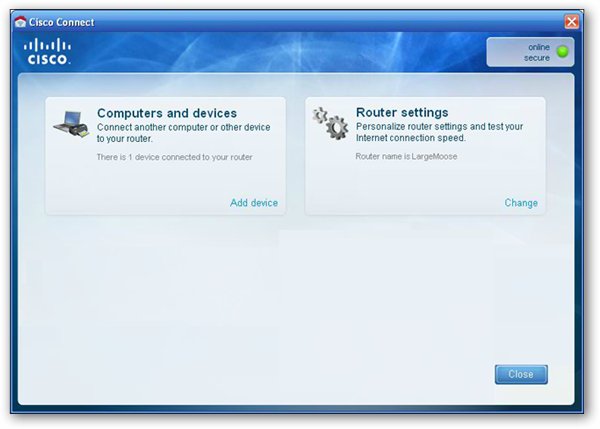The image size is (600, 429).
Task: Open the Computers and devices heading
Action: [167, 113]
